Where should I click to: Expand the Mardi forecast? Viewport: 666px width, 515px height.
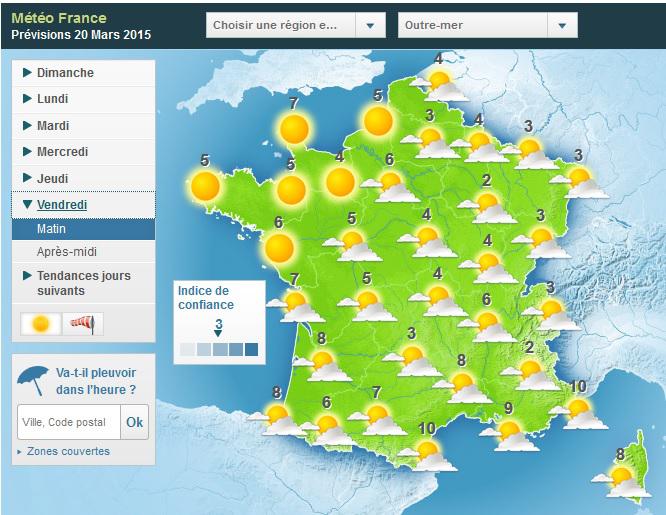[x=83, y=126]
